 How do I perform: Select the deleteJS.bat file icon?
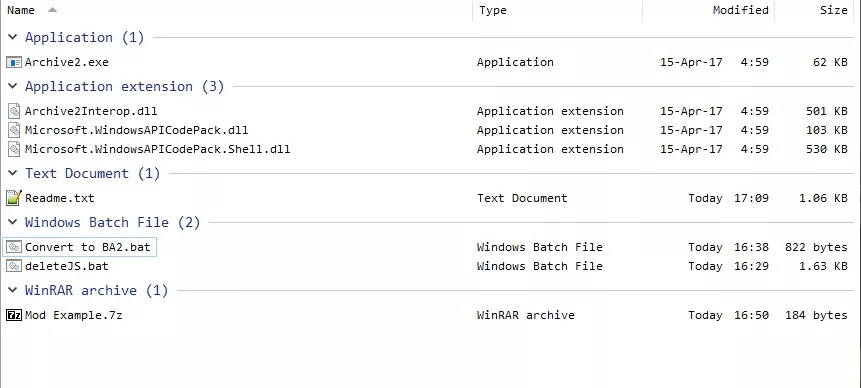[14, 266]
